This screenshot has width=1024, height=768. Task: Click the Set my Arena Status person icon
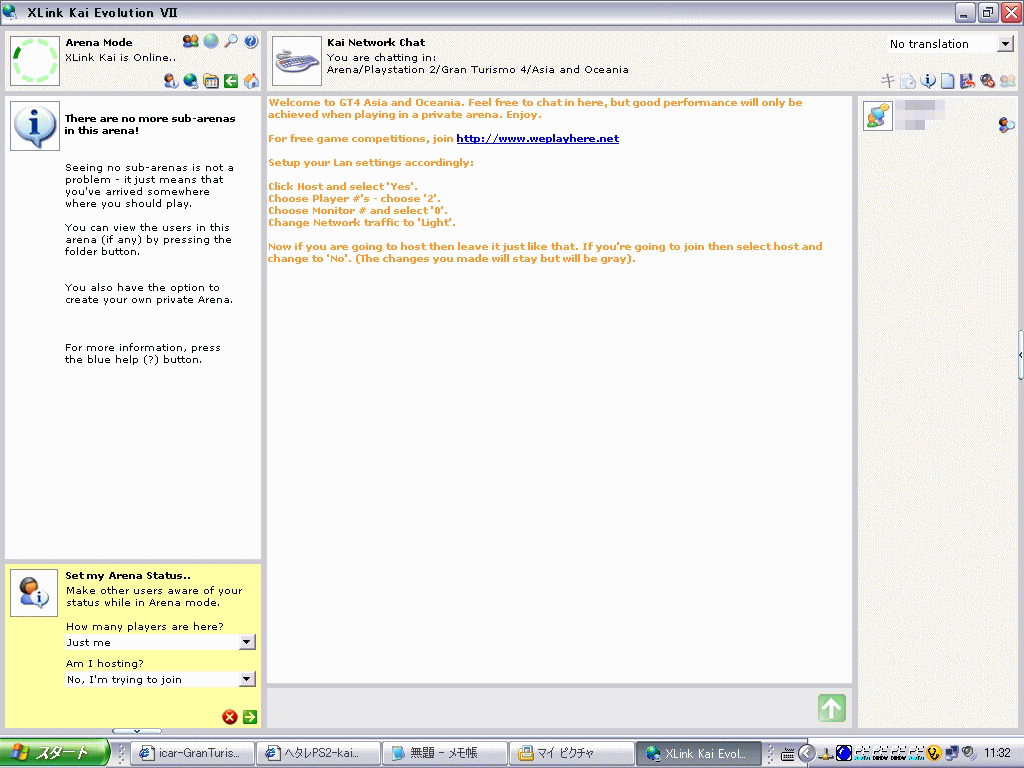pyautogui.click(x=34, y=593)
